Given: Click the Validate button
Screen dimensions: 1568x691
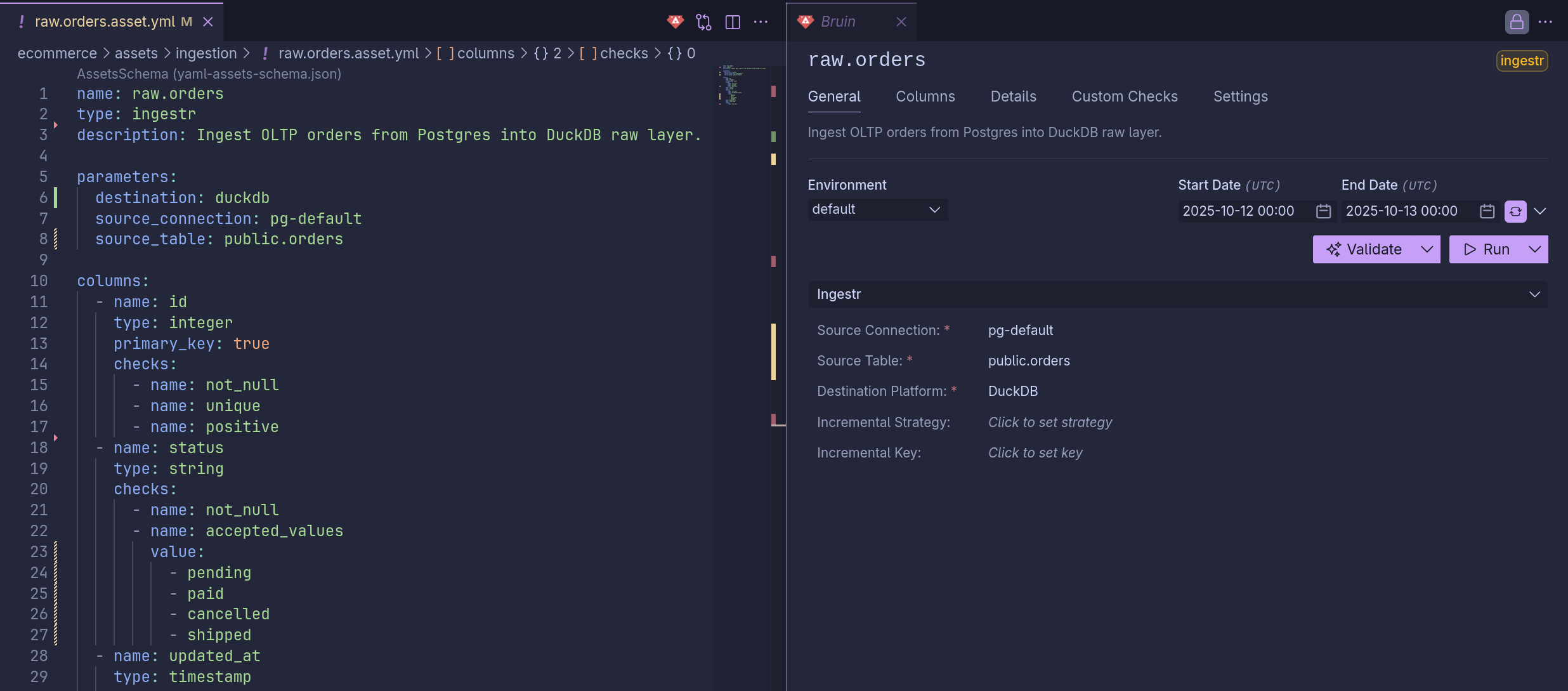Looking at the screenshot, I should pyautogui.click(x=1364, y=249).
